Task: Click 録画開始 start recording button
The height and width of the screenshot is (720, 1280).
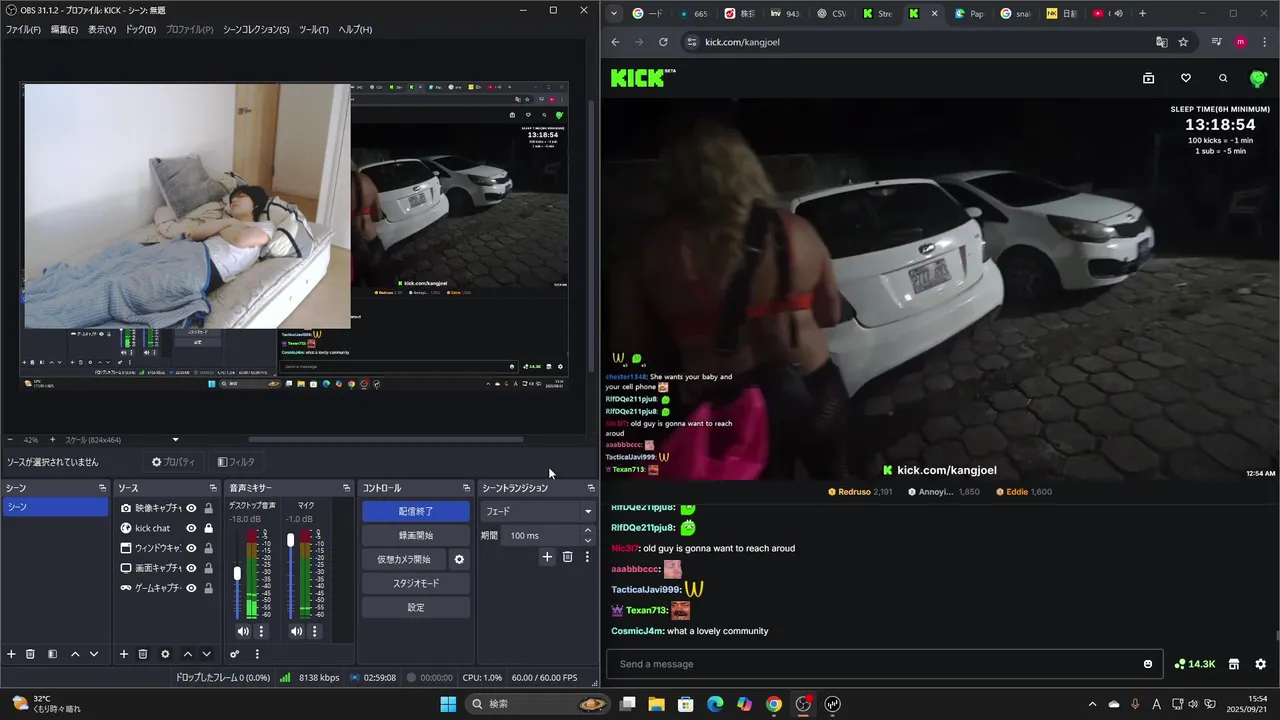Action: [x=416, y=535]
